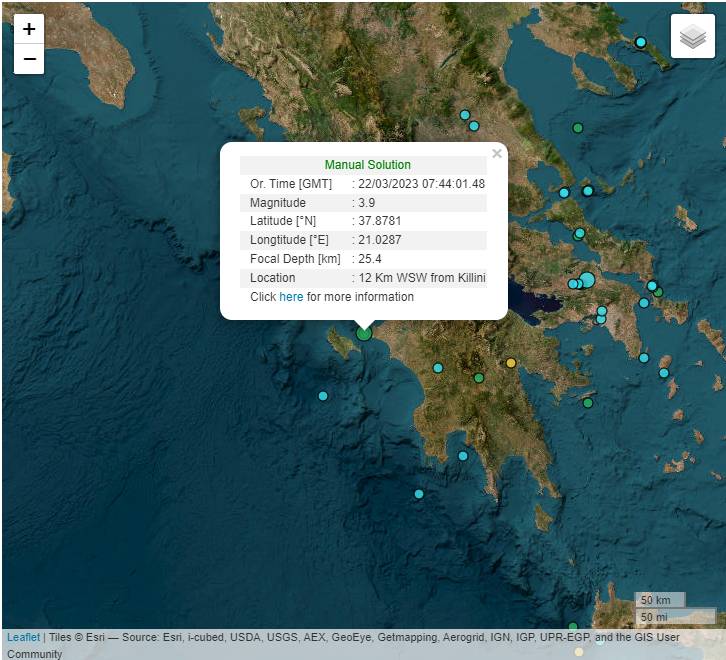
Task: Click the Latitude value 37.8781
Action: click(380, 221)
